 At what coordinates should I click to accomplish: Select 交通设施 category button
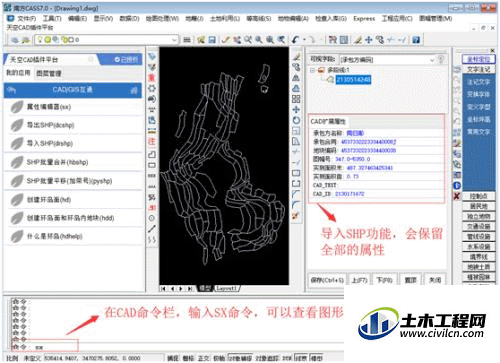coord(479,226)
